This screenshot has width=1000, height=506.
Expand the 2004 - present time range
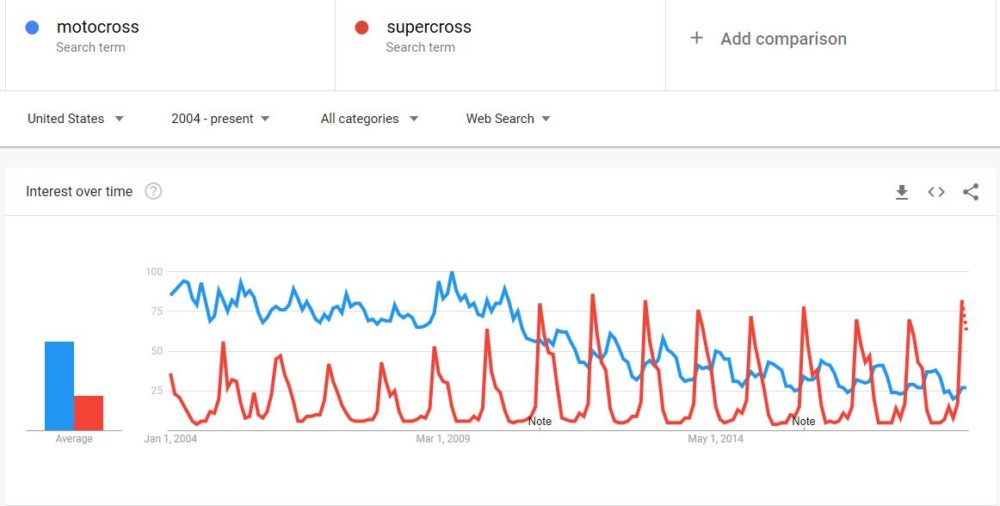[x=221, y=119]
